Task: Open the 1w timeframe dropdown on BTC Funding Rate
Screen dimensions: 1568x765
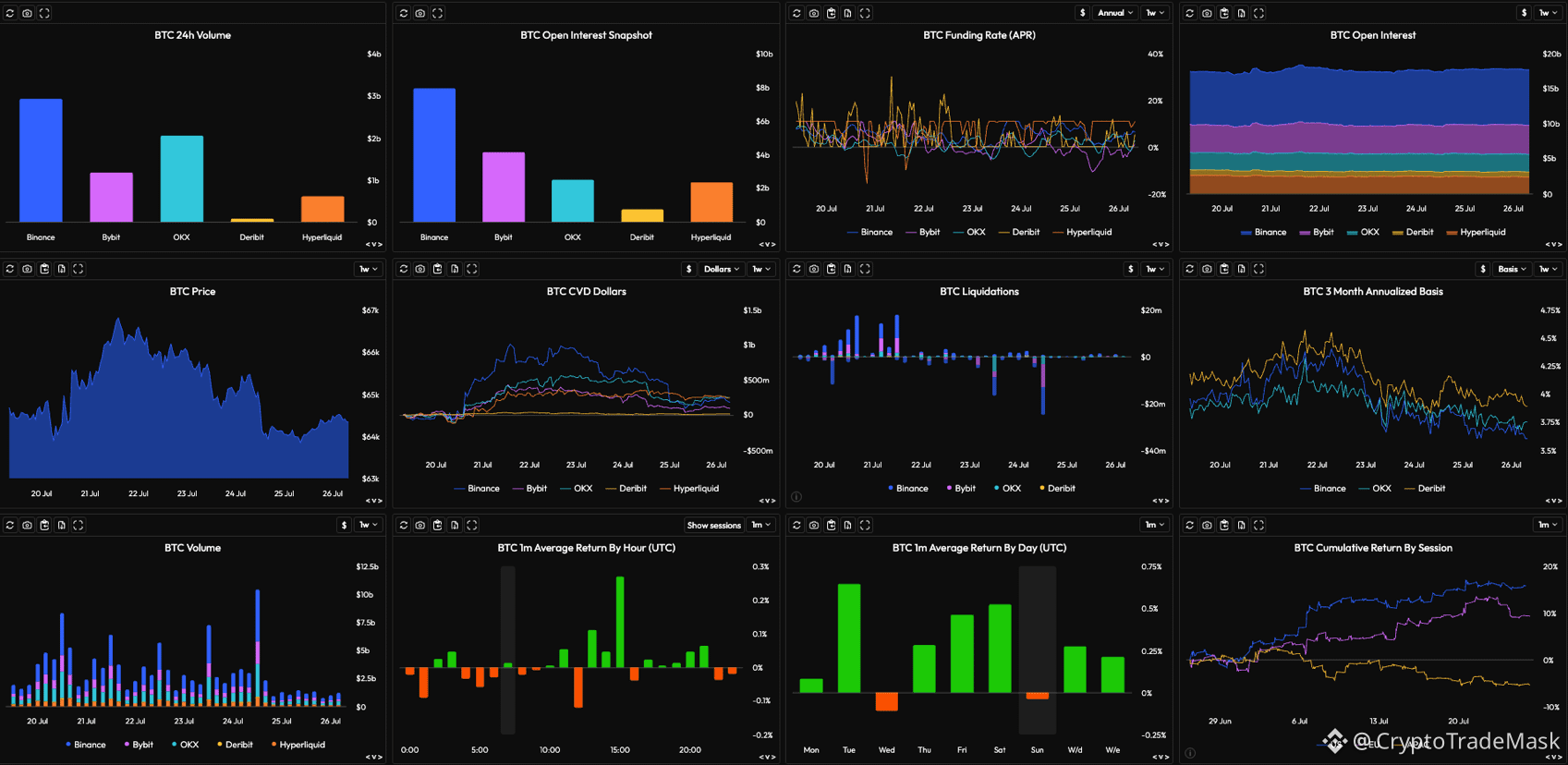Action: coord(1155,13)
